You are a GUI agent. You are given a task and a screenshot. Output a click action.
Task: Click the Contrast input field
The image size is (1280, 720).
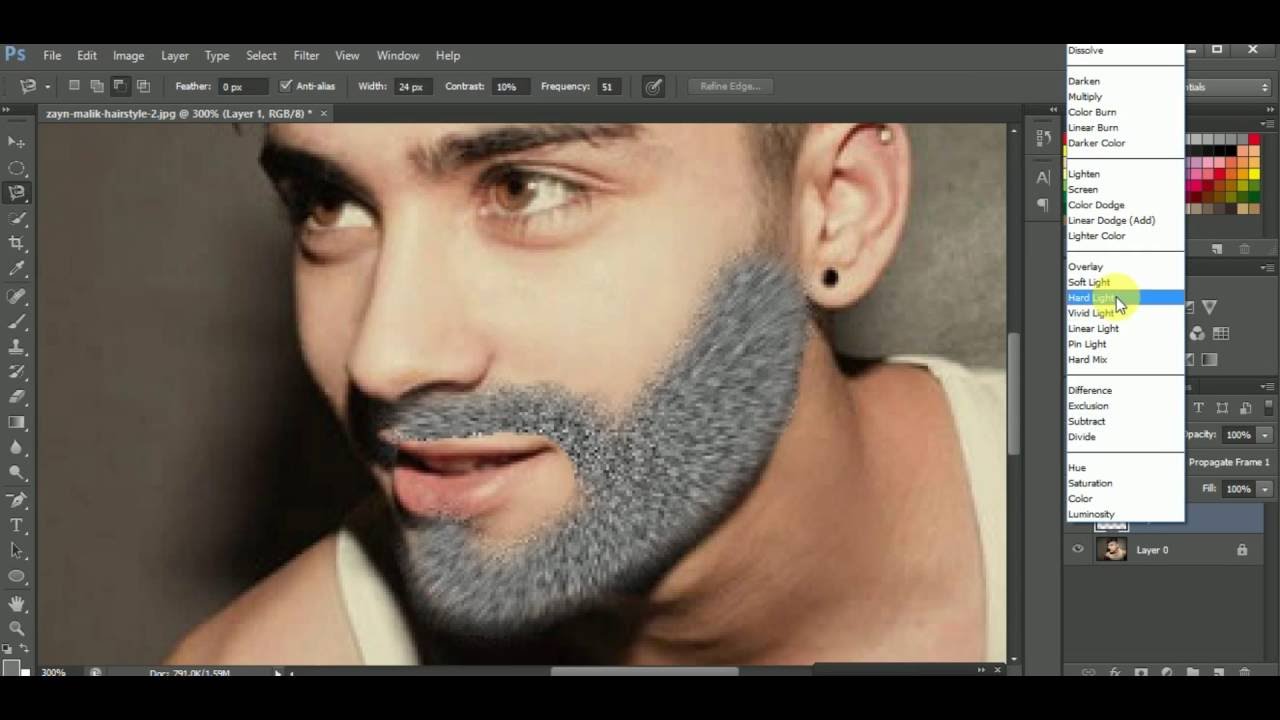pos(509,87)
